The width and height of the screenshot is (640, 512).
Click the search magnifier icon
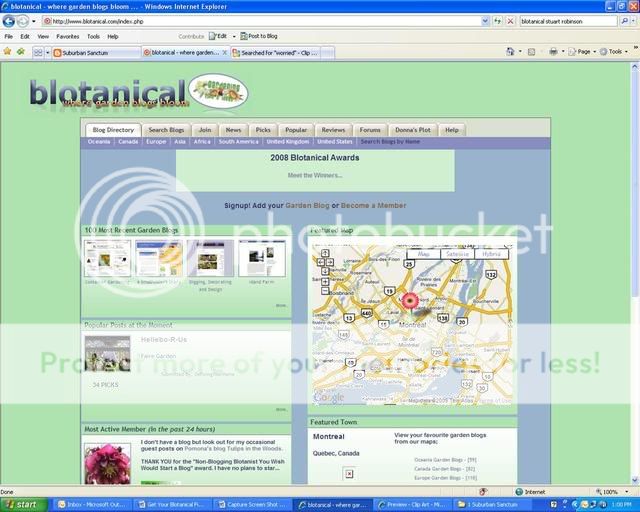[x=624, y=21]
